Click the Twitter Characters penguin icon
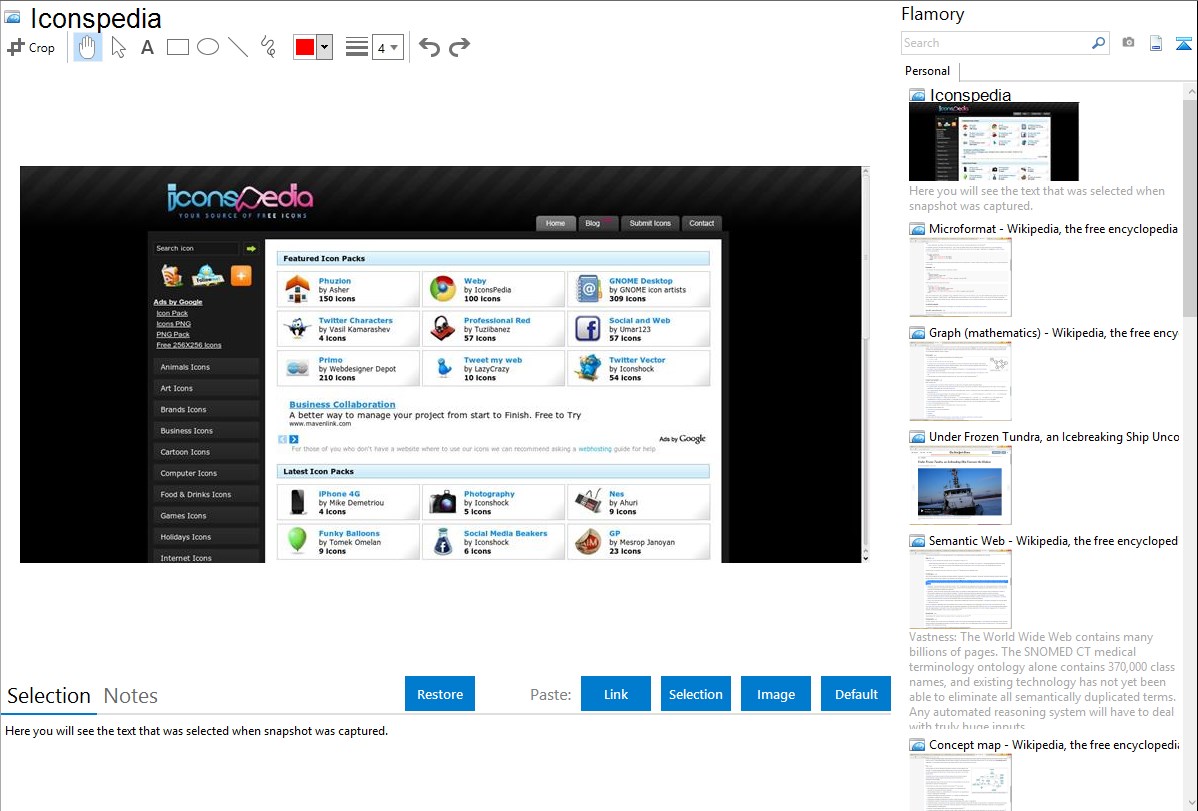Viewport: 1198px width, 811px height. [297, 329]
